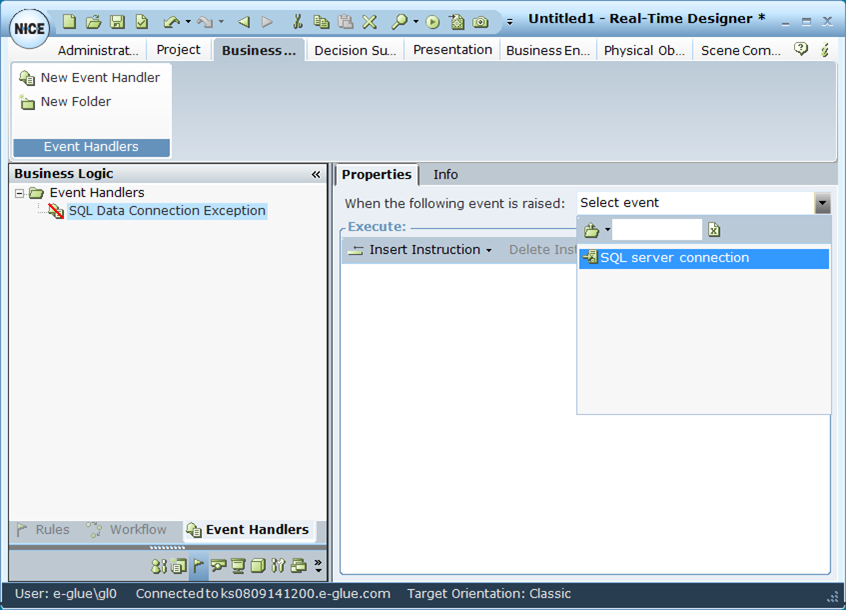Click the camera snapshot toolbar icon
The image size is (846, 610).
[x=481, y=21]
